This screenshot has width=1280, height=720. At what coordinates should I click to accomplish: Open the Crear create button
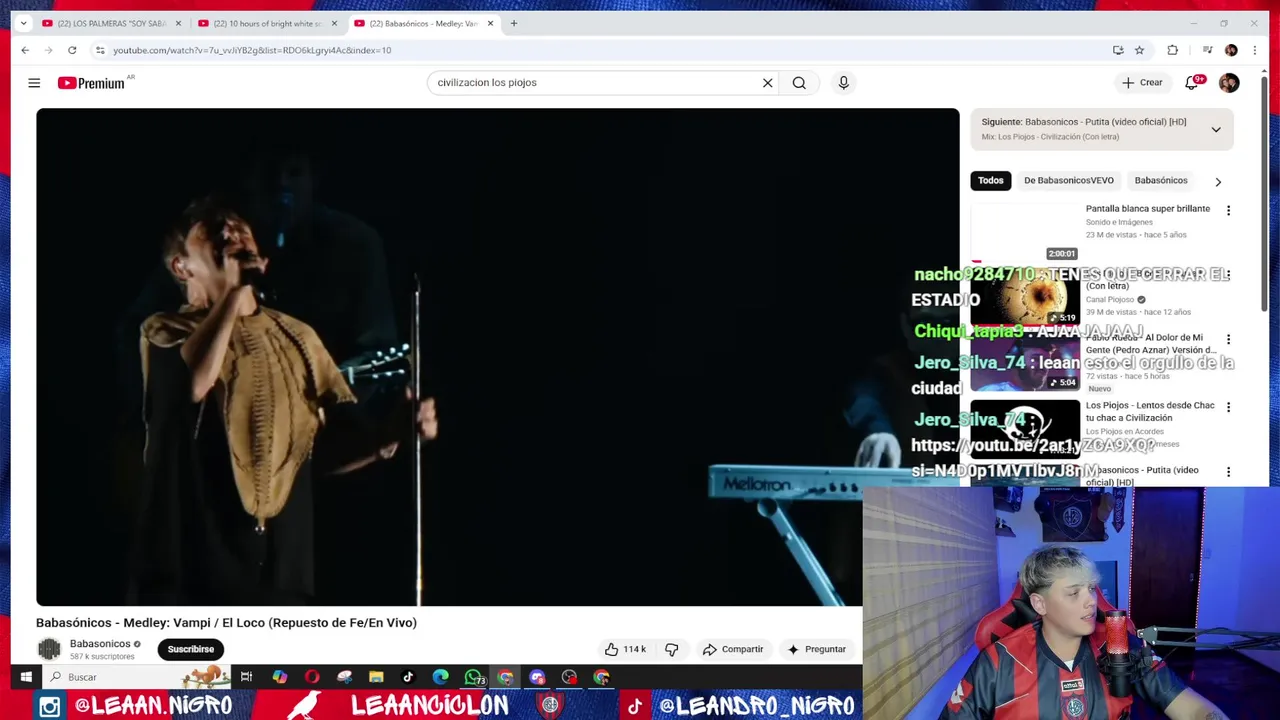click(x=1142, y=83)
